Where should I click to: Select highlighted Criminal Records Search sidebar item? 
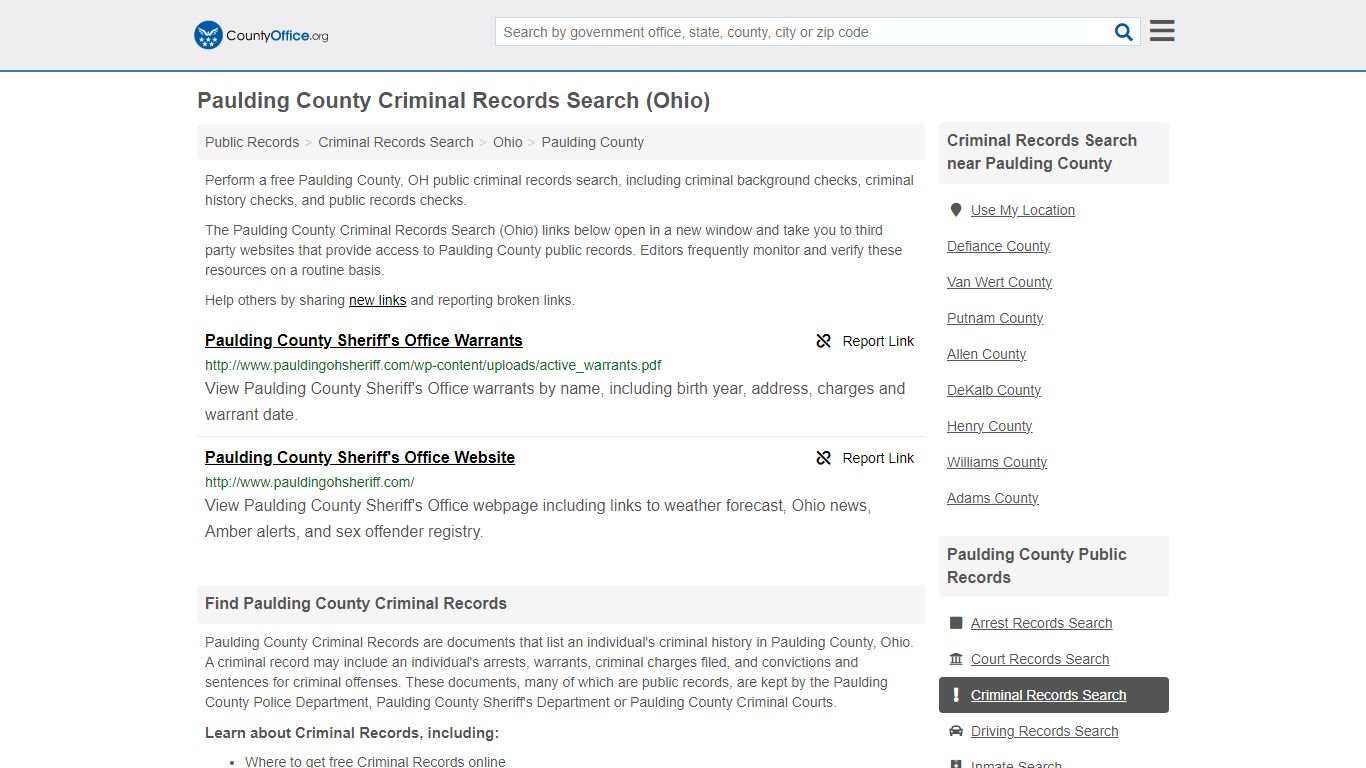1048,695
